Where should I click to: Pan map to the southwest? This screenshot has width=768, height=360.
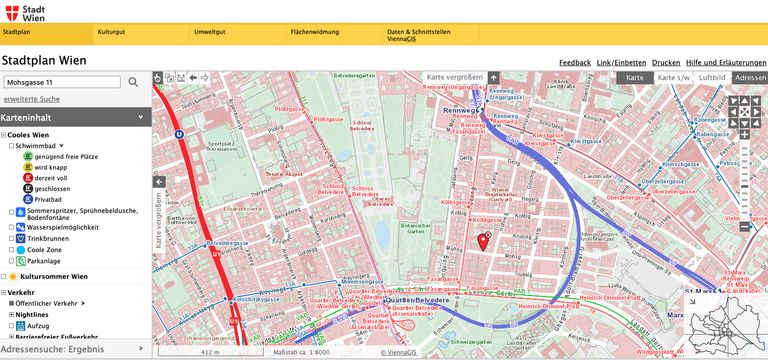click(733, 123)
